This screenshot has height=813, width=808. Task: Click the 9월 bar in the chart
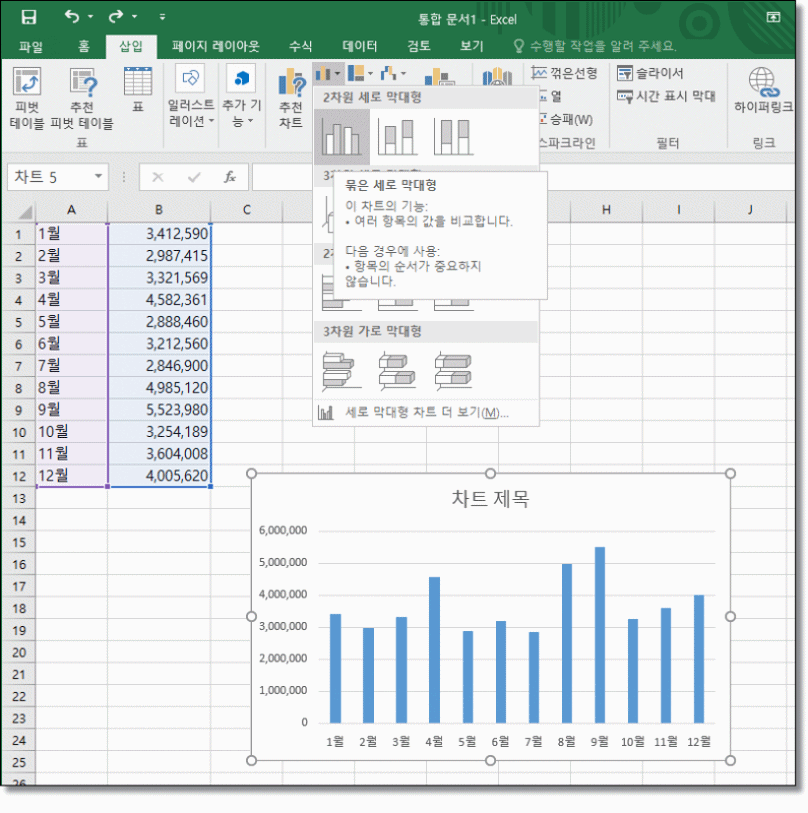600,635
